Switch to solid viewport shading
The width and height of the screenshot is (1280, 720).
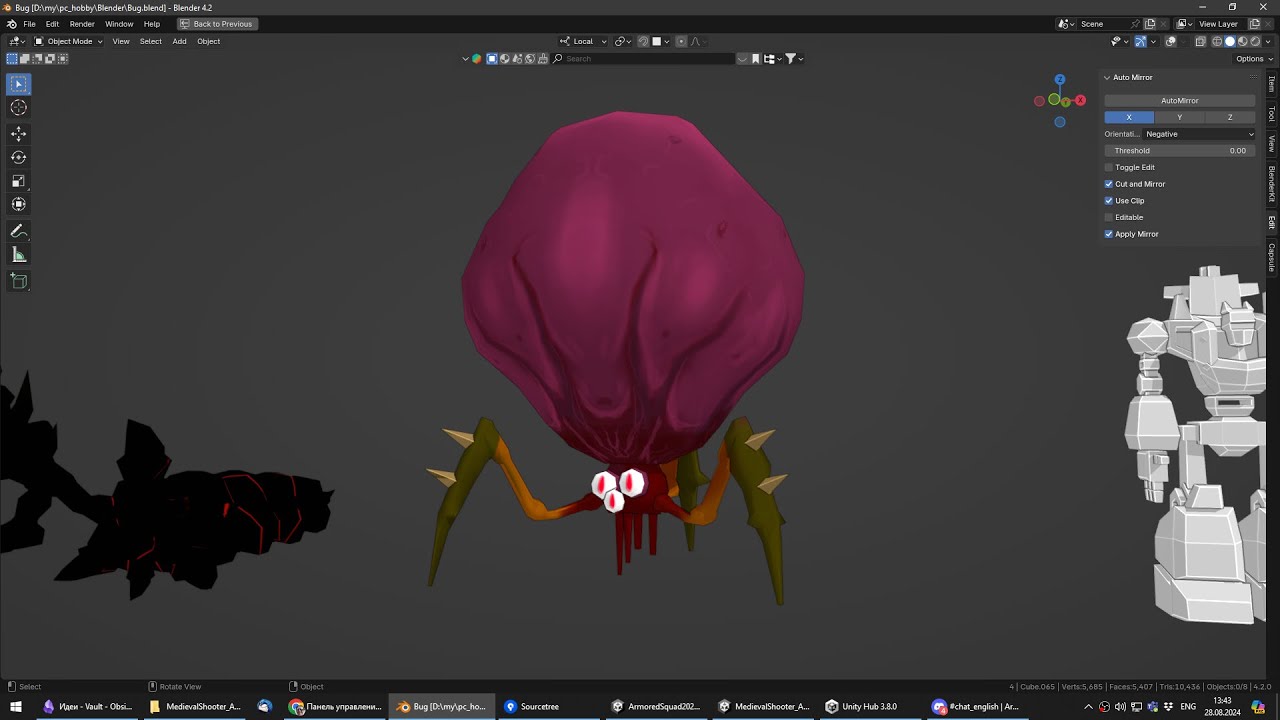pos(1230,41)
